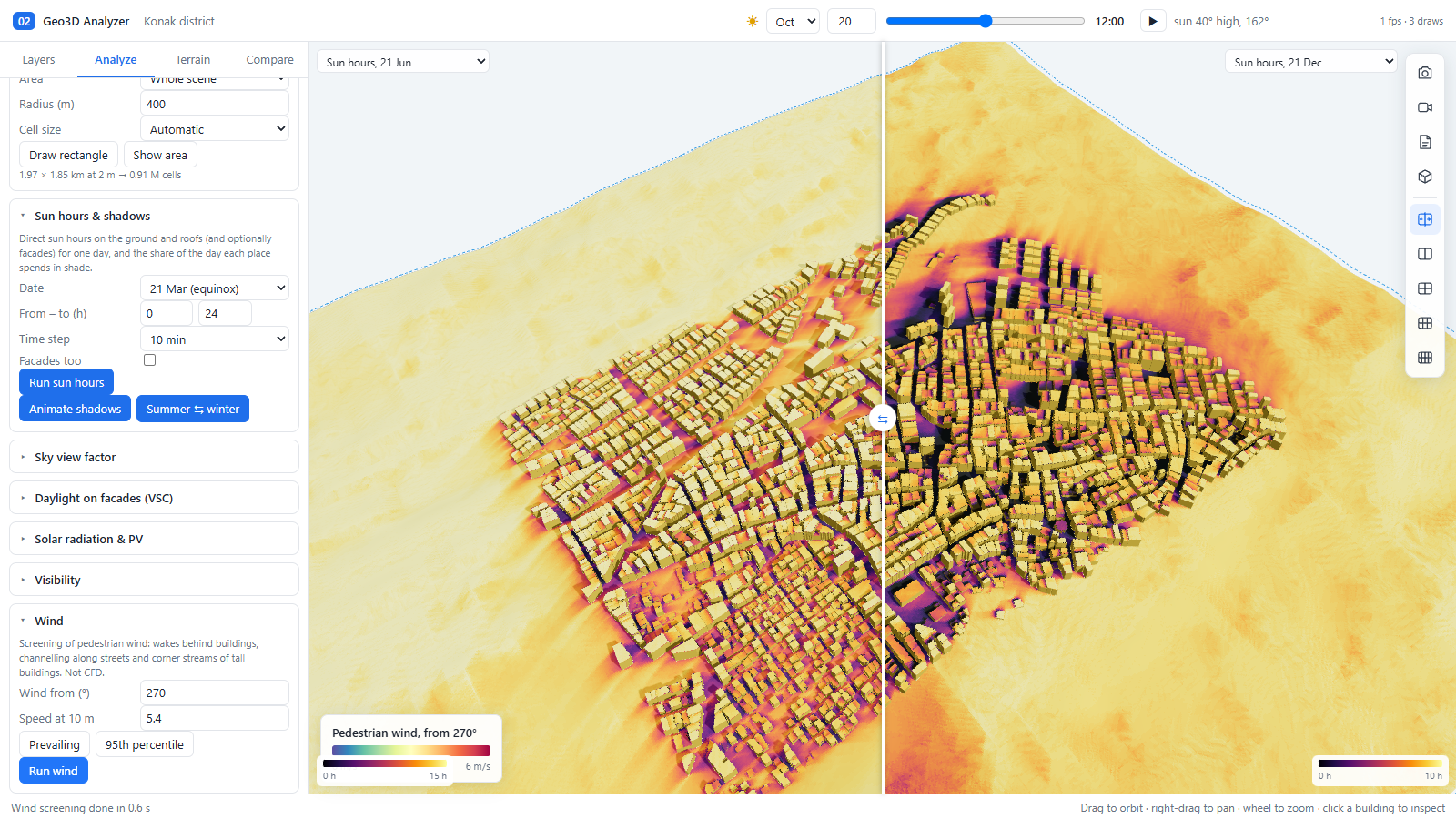Image resolution: width=1456 pixels, height=819 pixels.
Task: Select the eight-pane grid layout icon
Action: pos(1425,358)
